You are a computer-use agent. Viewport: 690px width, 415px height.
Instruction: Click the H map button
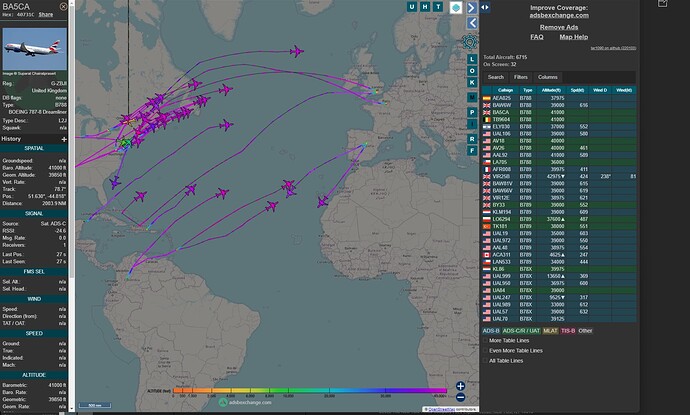pos(425,7)
